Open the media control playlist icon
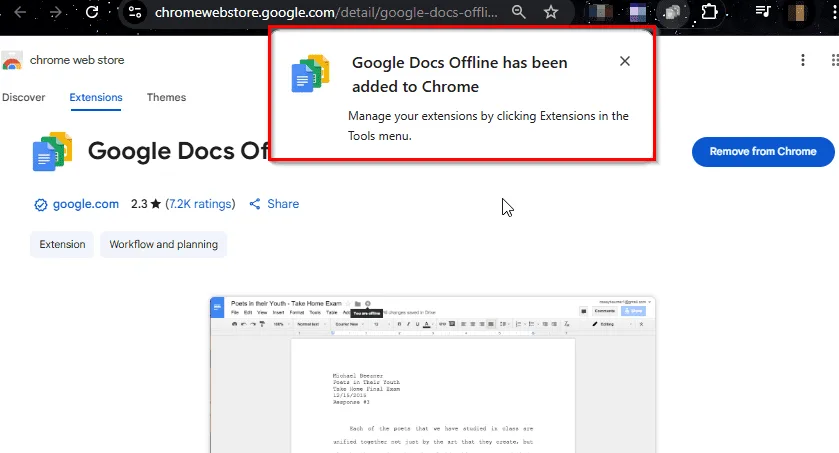The image size is (839, 453). pyautogui.click(x=762, y=12)
